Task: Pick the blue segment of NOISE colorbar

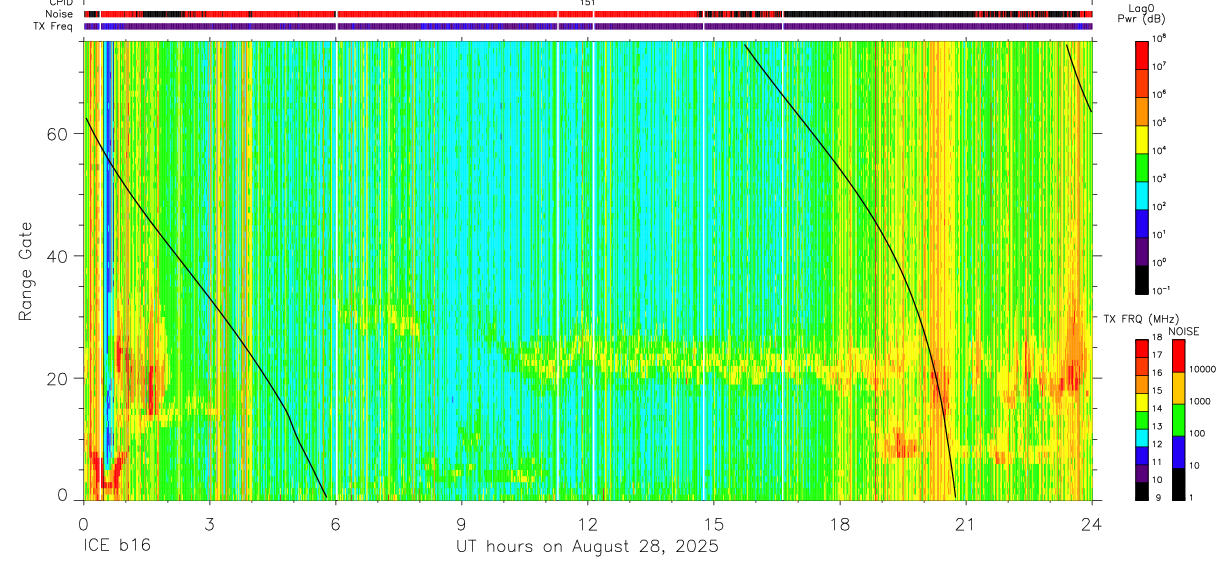Action: (1179, 452)
